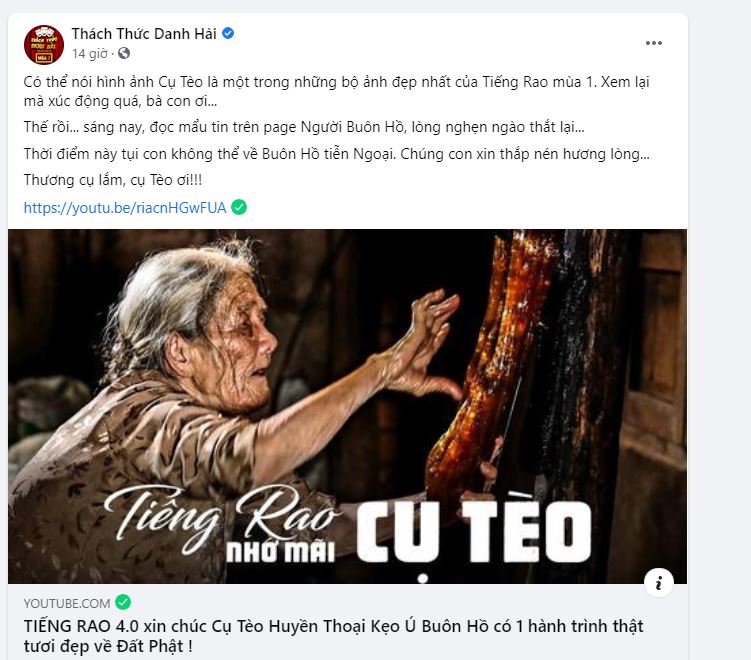This screenshot has height=660, width=751.
Task: Open the youtu.be/riacnHGwFUA link
Action: tap(125, 207)
